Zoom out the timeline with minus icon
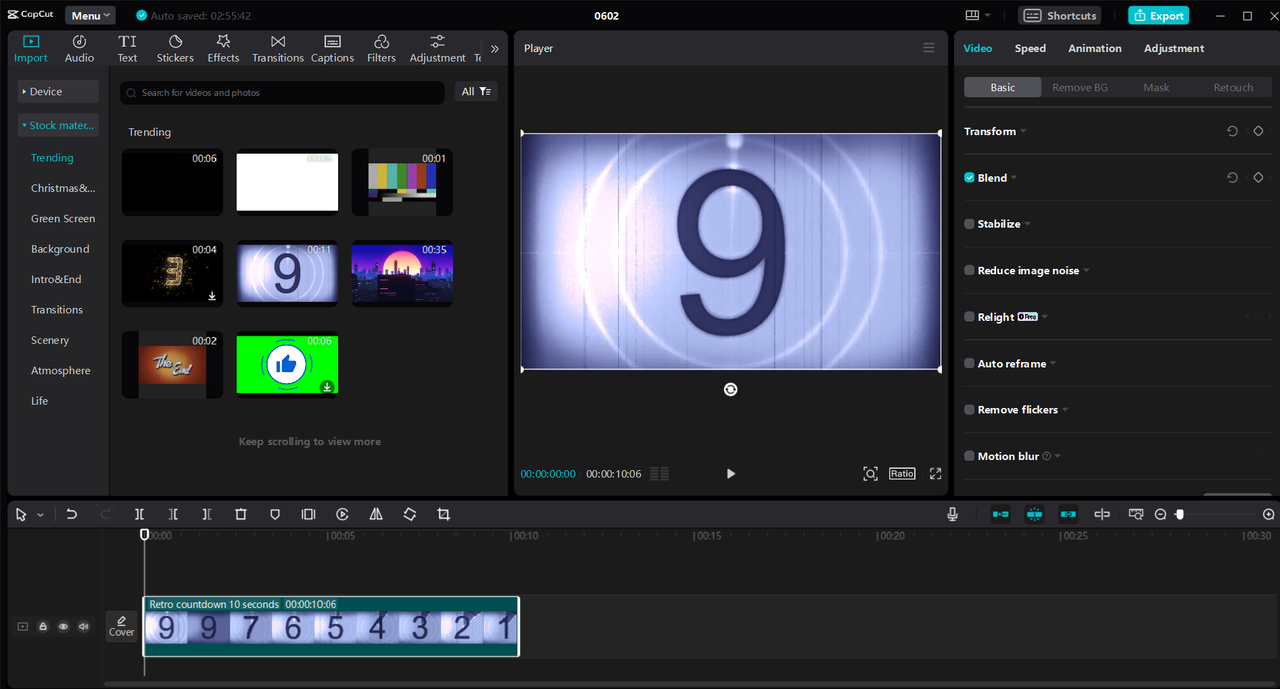This screenshot has height=689, width=1280. (x=1160, y=514)
